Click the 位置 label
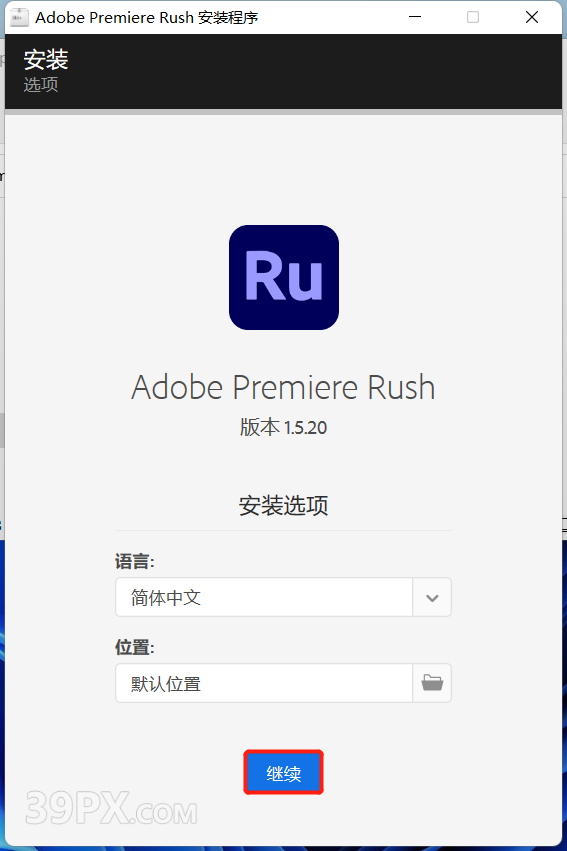567x851 pixels. [135, 647]
